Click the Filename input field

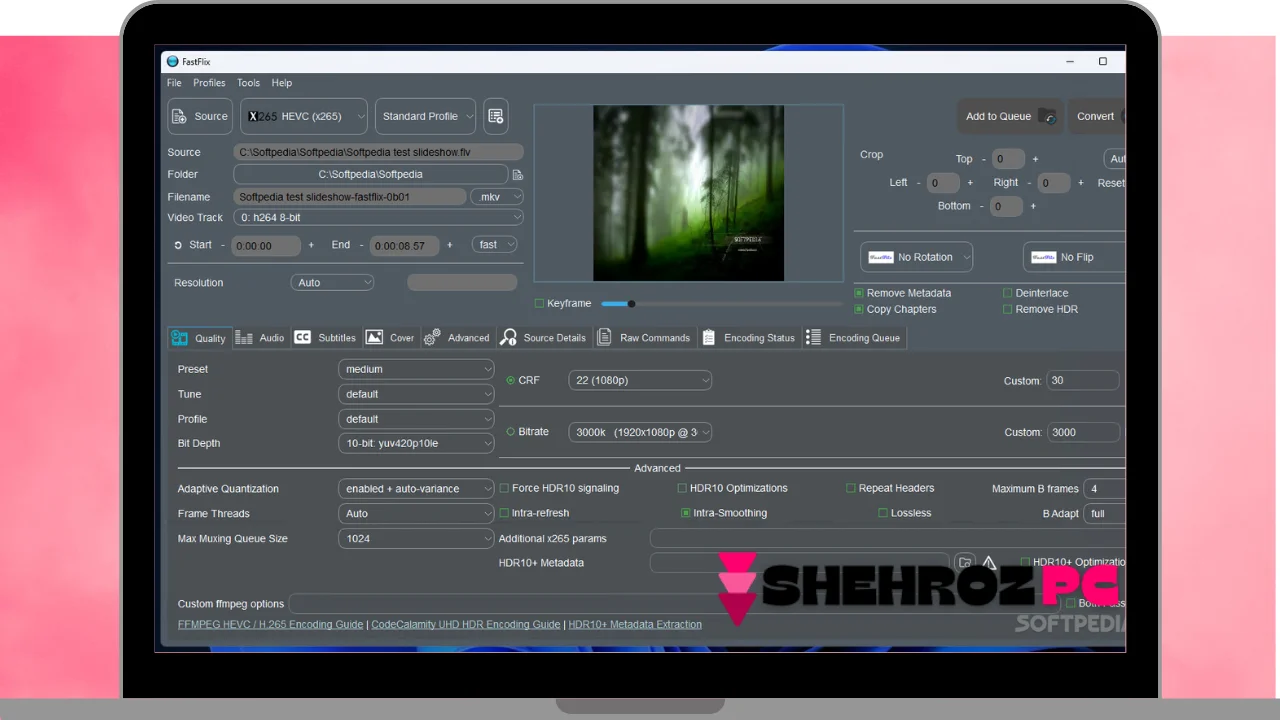pos(350,197)
